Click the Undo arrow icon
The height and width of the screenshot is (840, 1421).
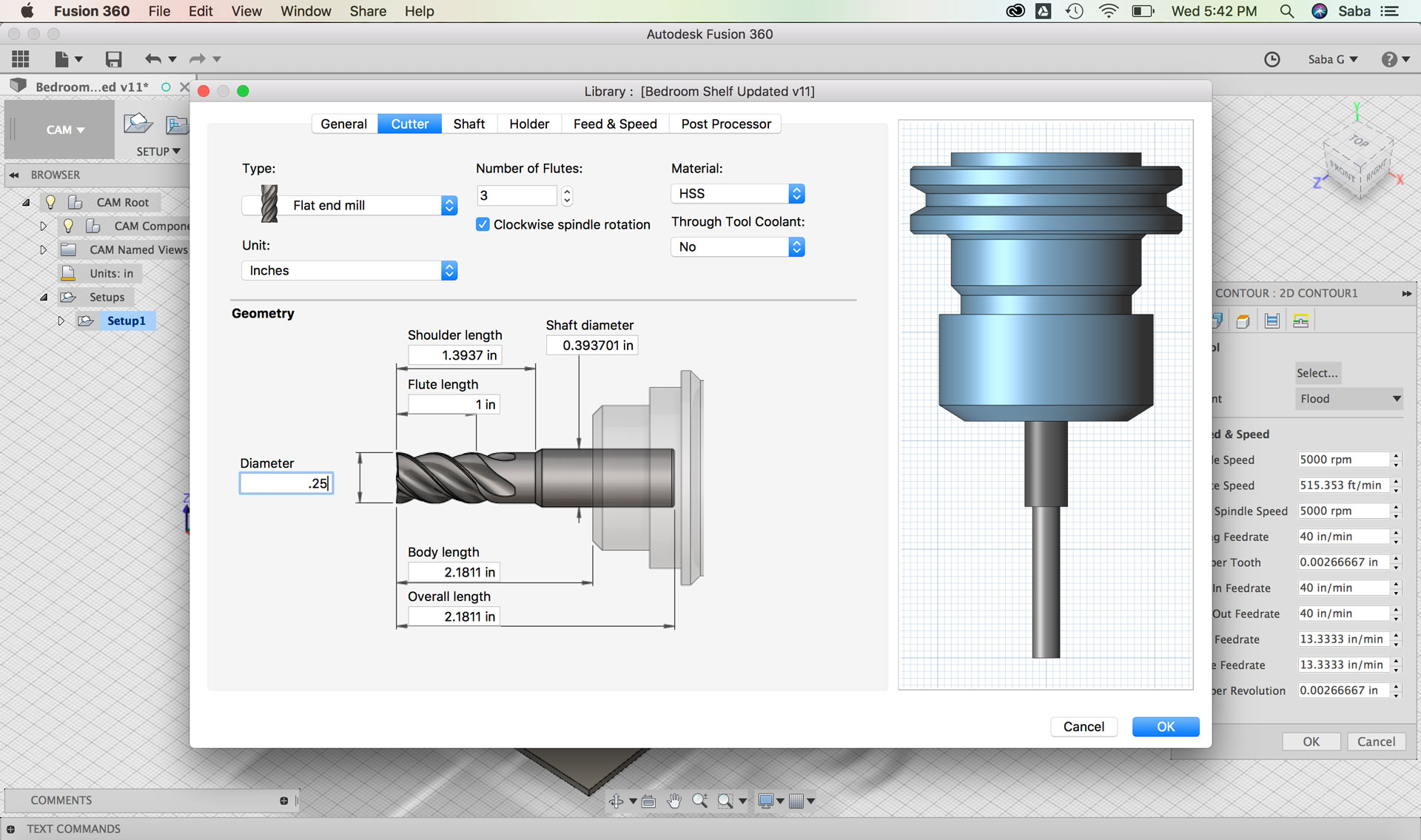pos(153,59)
